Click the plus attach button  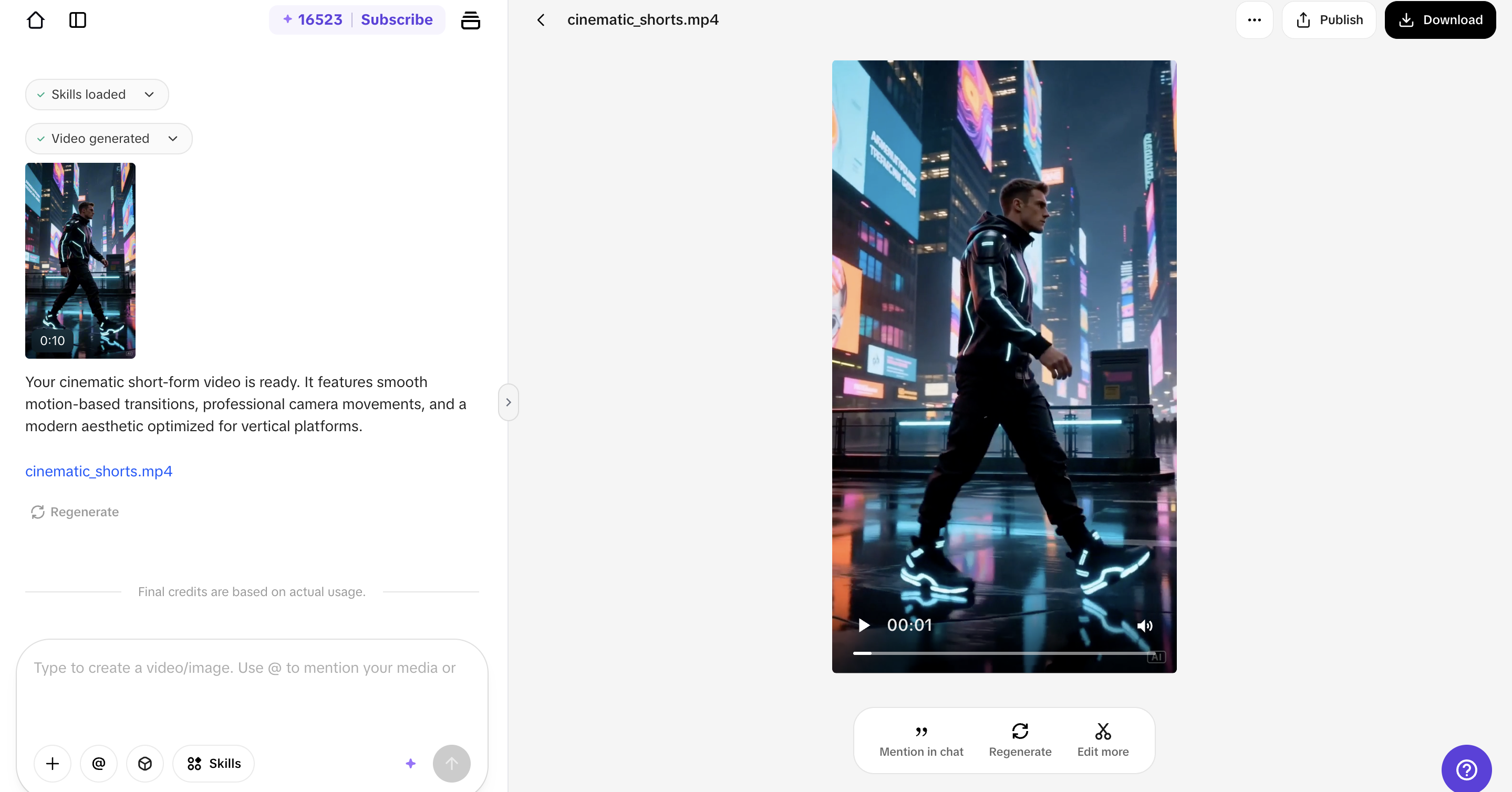point(52,763)
